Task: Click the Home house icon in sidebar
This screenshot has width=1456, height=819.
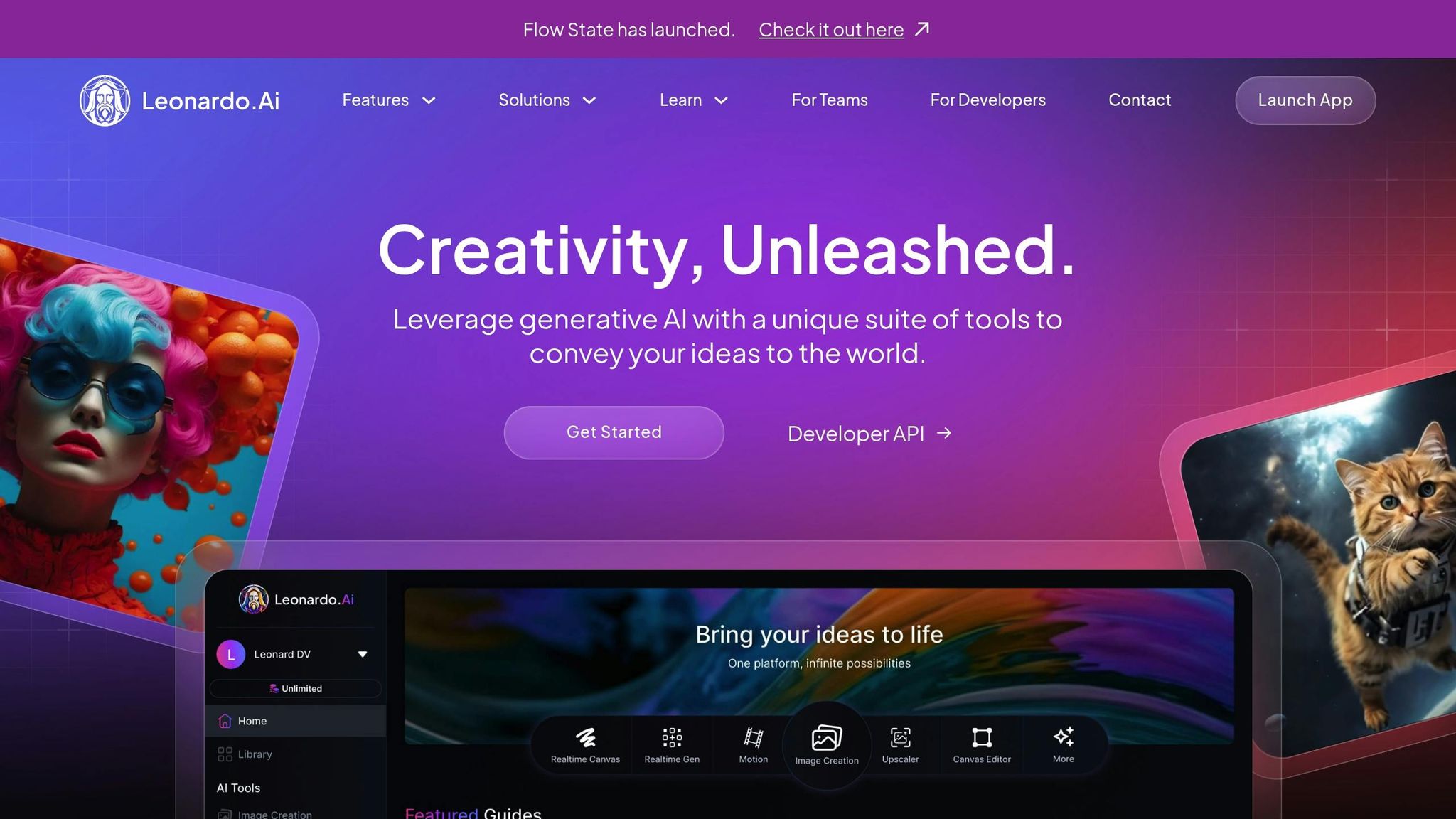Action: tap(225, 721)
